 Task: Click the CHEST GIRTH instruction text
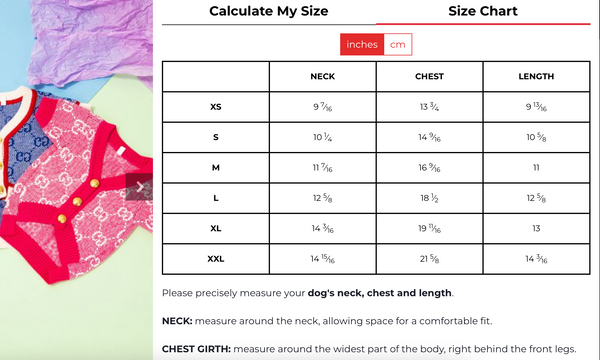tap(369, 349)
